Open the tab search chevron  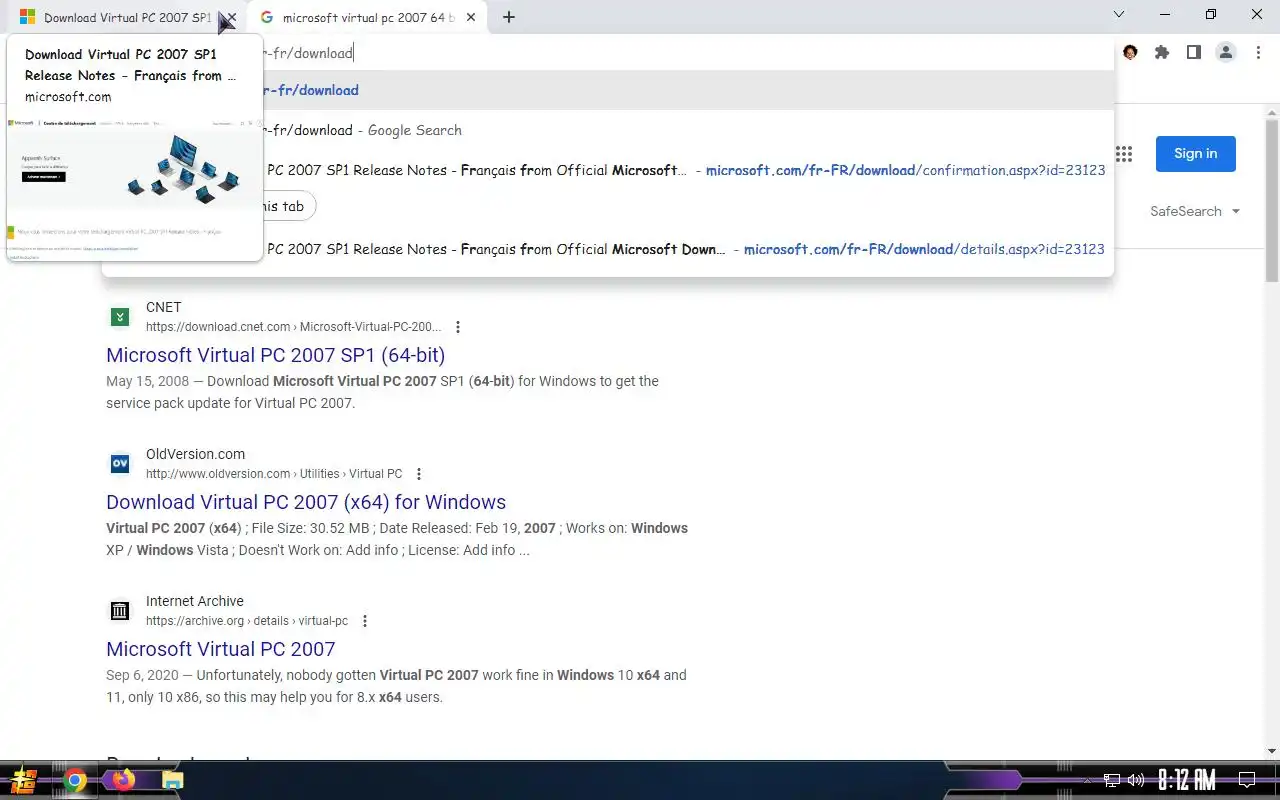1119,14
